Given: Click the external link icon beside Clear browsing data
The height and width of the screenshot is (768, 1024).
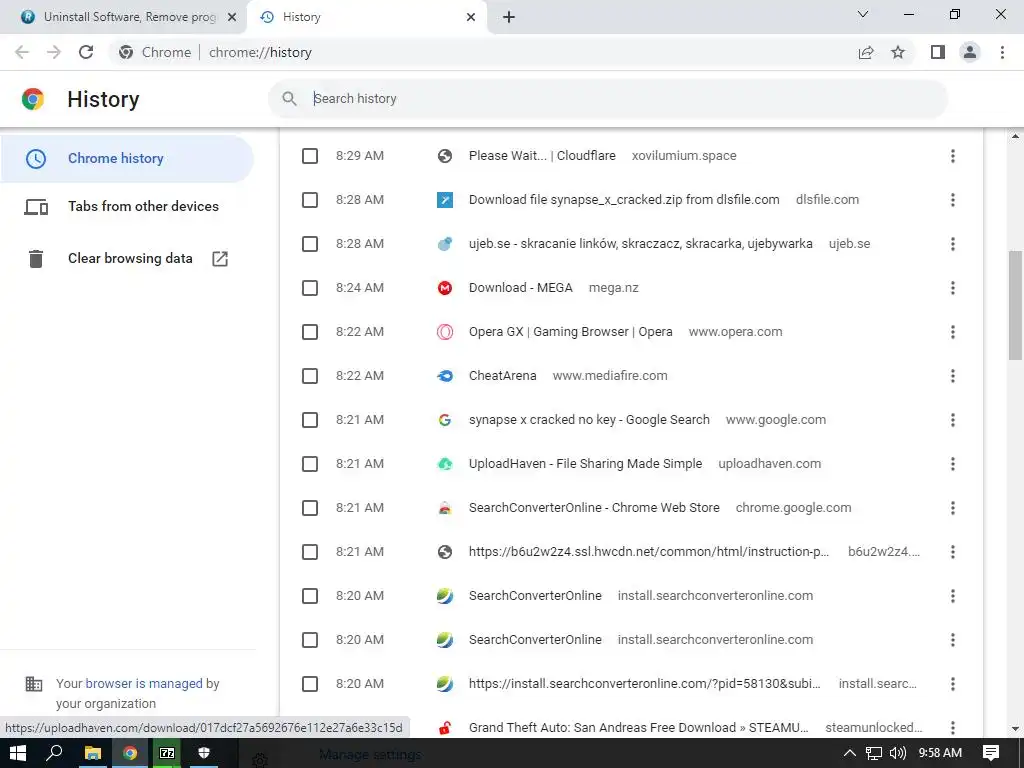Looking at the screenshot, I should point(220,259).
